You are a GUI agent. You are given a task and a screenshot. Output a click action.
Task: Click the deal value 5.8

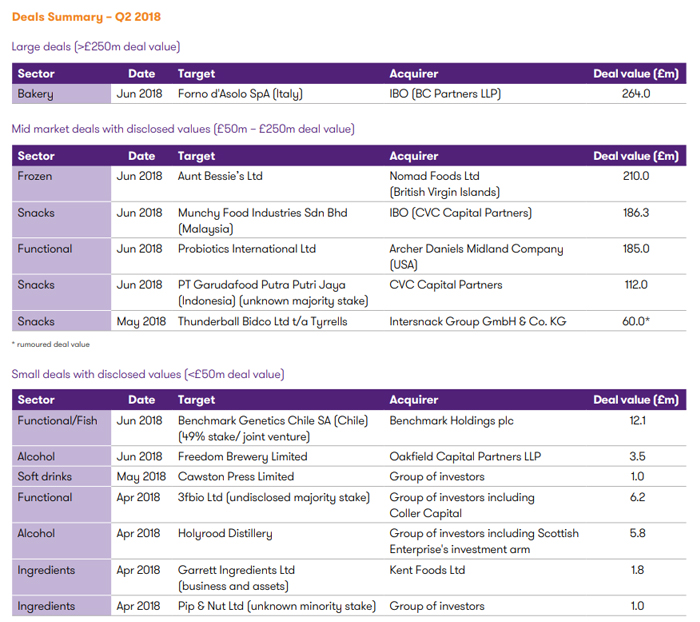[638, 533]
